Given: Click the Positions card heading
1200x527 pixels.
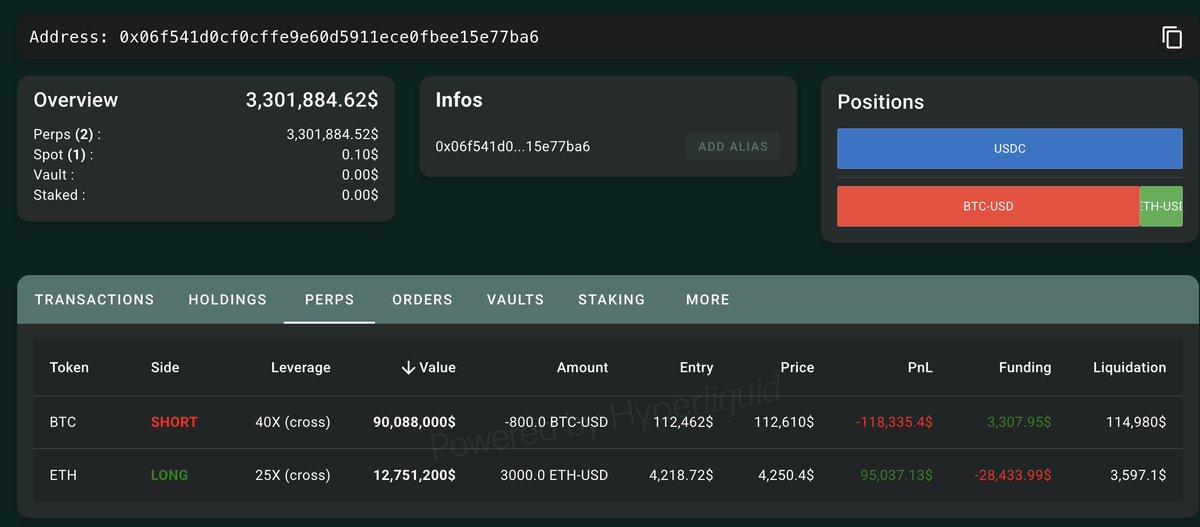Looking at the screenshot, I should 880,102.
